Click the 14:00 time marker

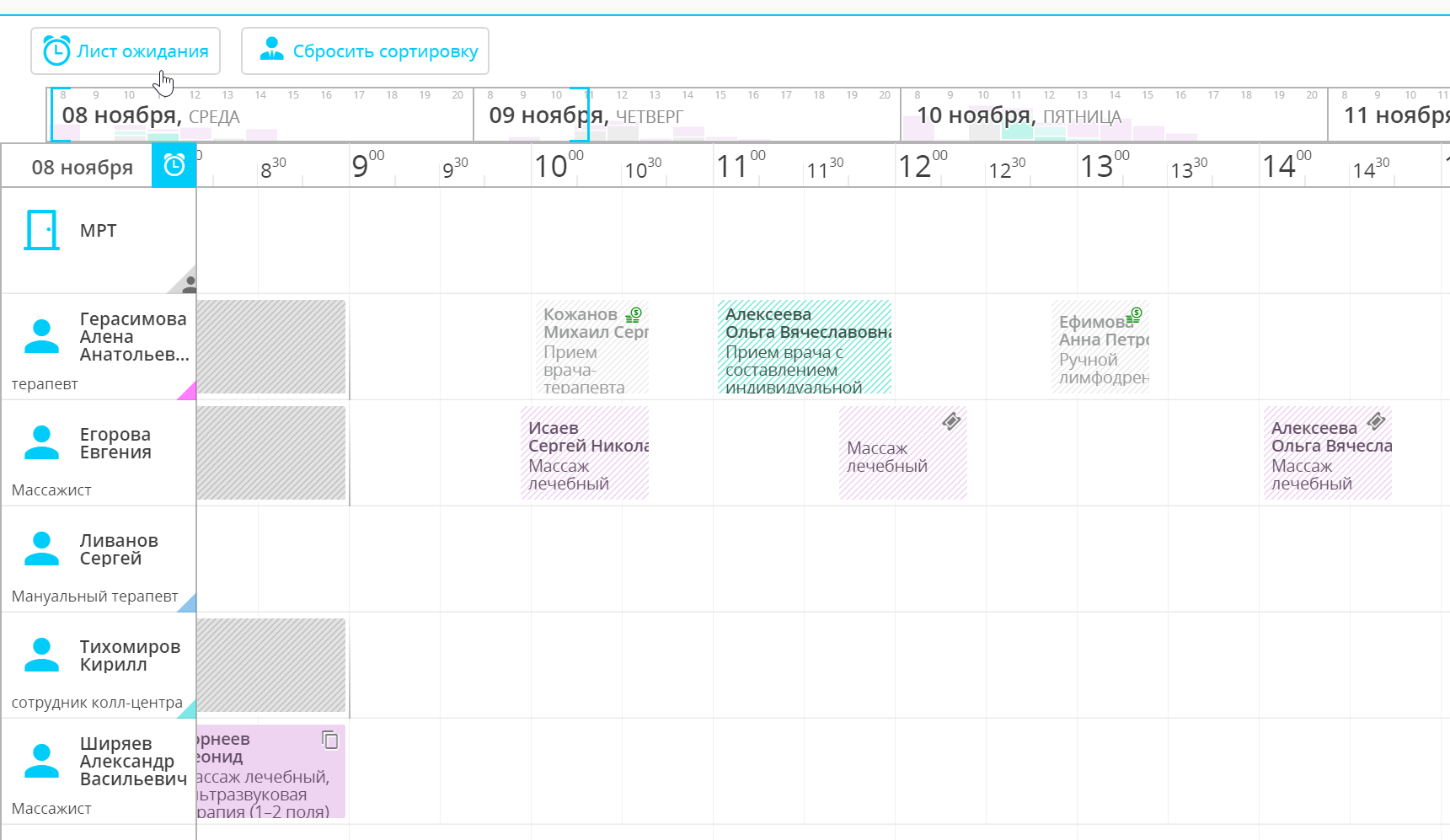[x=1287, y=165]
